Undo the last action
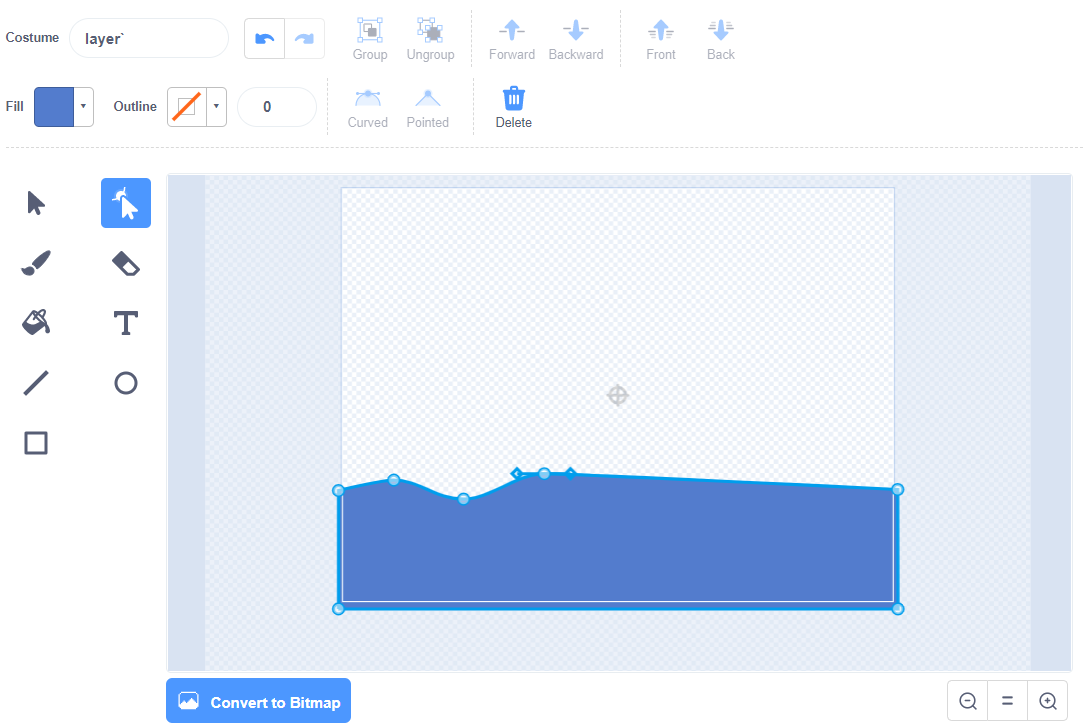 [265, 39]
